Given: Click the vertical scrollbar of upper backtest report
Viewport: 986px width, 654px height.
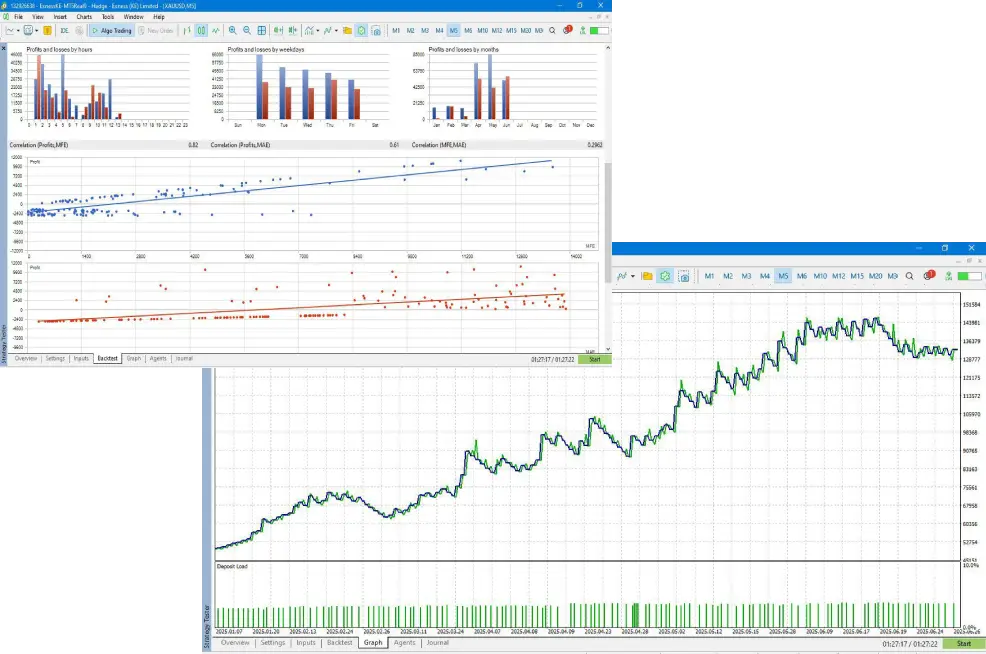Looking at the screenshot, I should coord(608,250).
